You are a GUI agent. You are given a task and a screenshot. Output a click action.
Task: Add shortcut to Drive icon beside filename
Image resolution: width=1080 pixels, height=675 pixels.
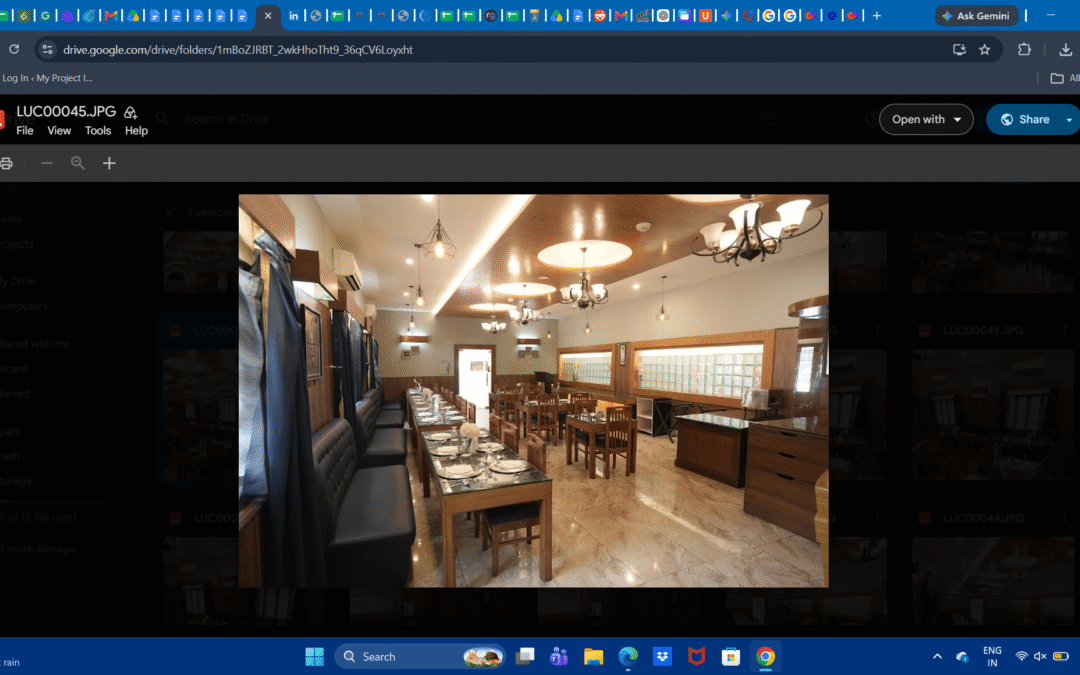pyautogui.click(x=130, y=112)
